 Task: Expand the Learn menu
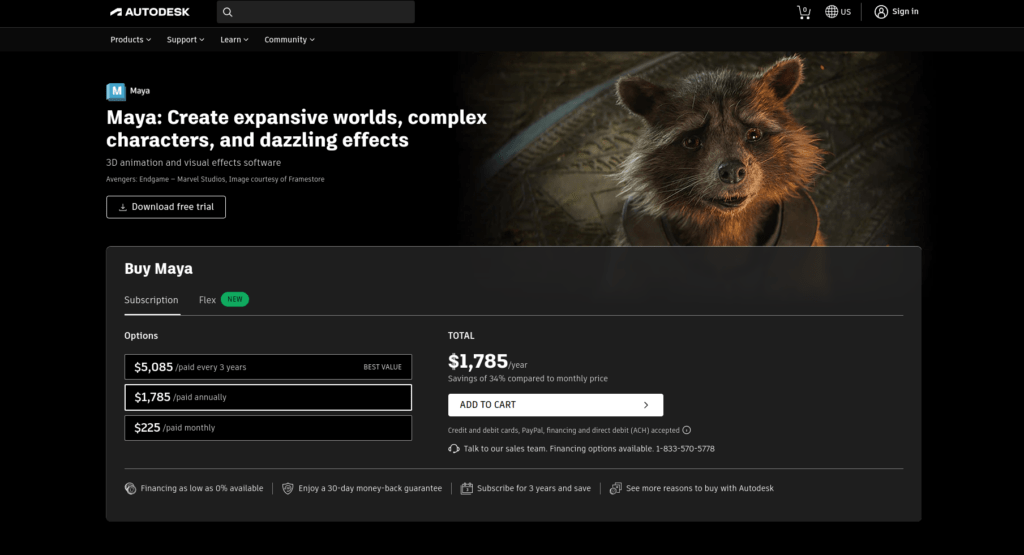(x=234, y=40)
